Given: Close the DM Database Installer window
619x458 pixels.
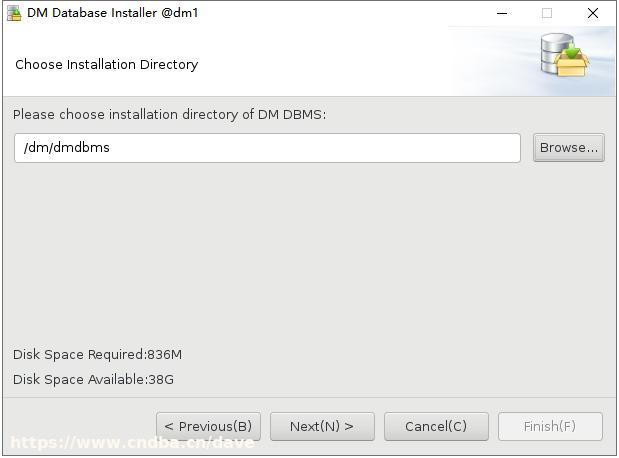Looking at the screenshot, I should (593, 13).
